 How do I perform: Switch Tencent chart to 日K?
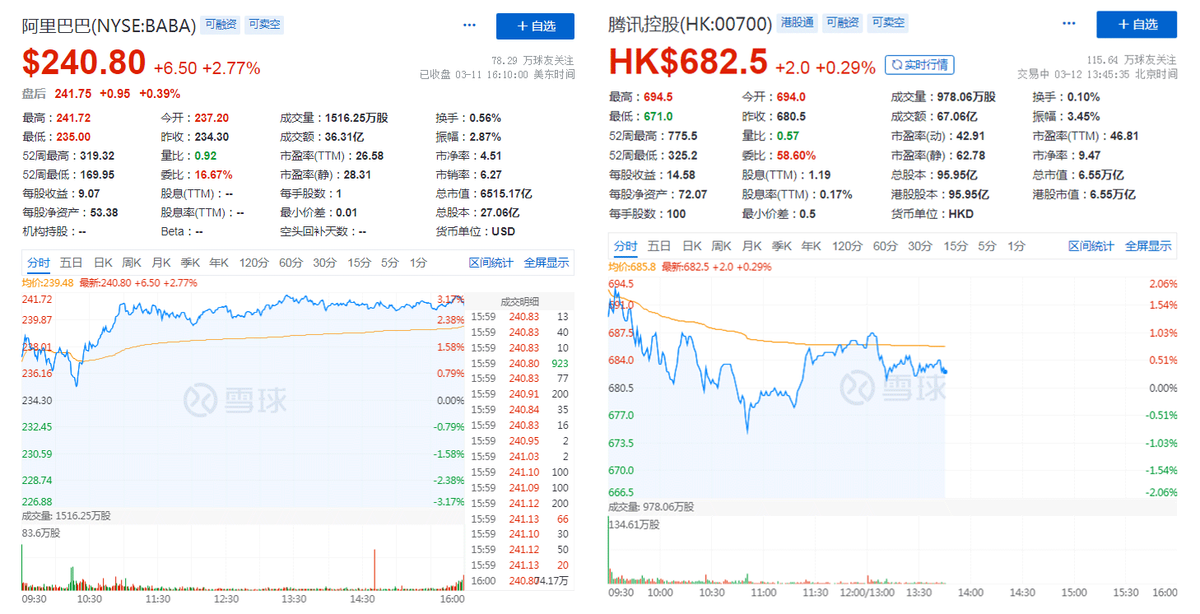pyautogui.click(x=691, y=246)
